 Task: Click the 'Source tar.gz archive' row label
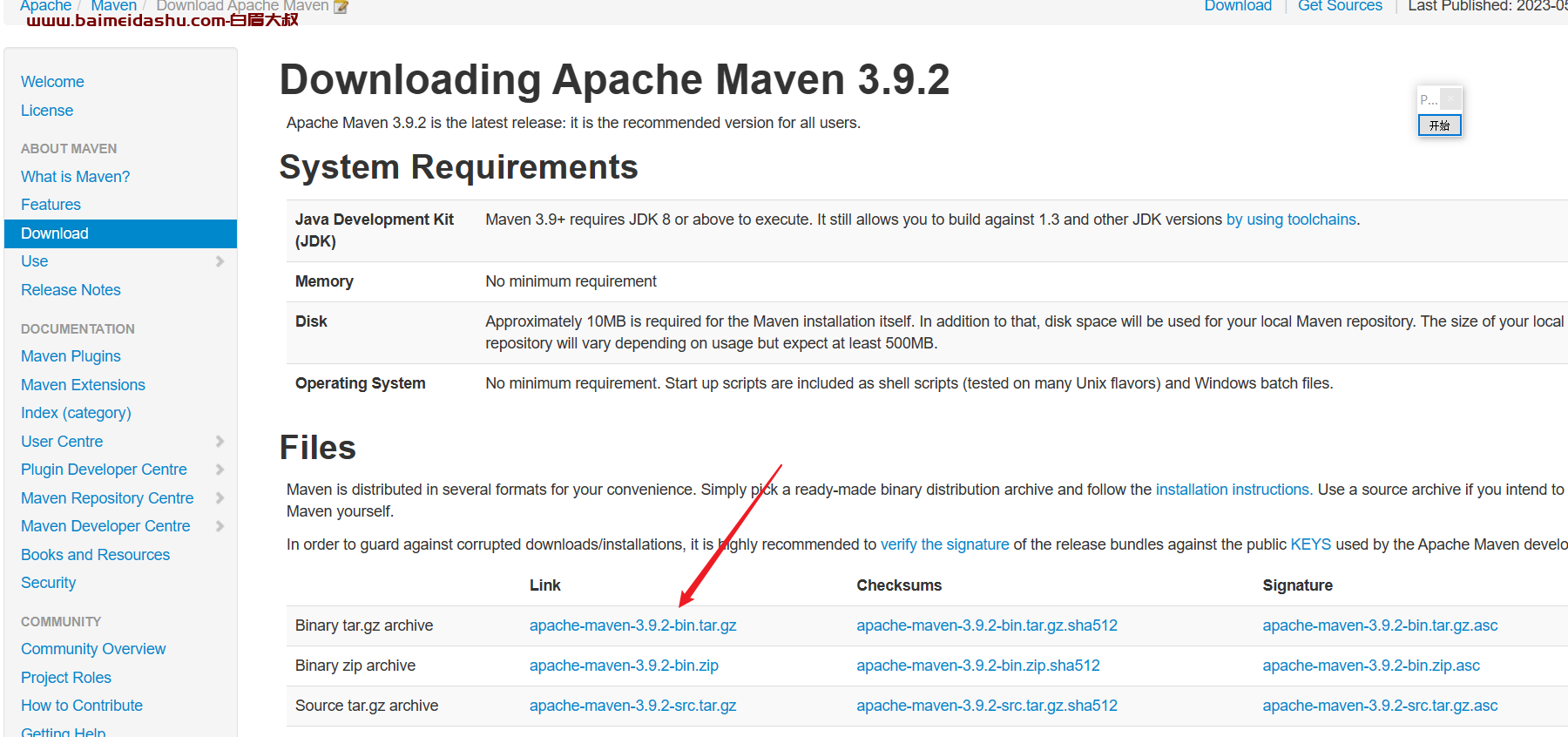click(x=367, y=706)
